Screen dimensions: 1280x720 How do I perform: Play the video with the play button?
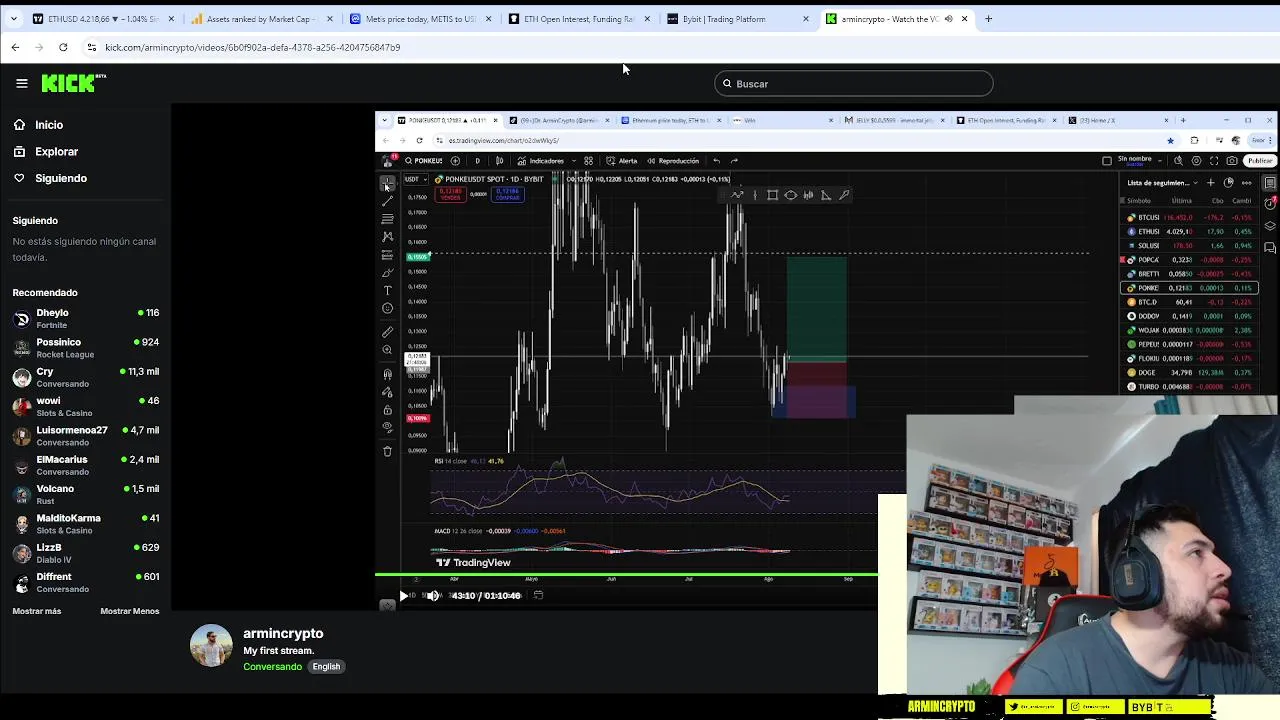pyautogui.click(x=403, y=596)
